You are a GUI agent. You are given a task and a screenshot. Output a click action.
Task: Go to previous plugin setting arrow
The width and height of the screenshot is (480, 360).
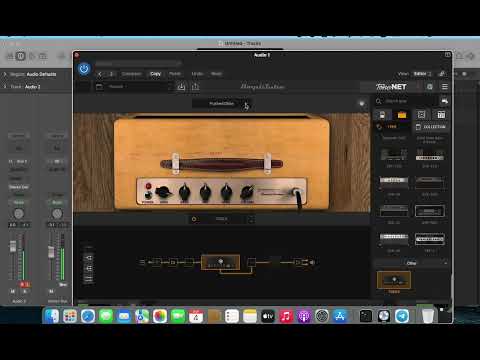tap(99, 74)
